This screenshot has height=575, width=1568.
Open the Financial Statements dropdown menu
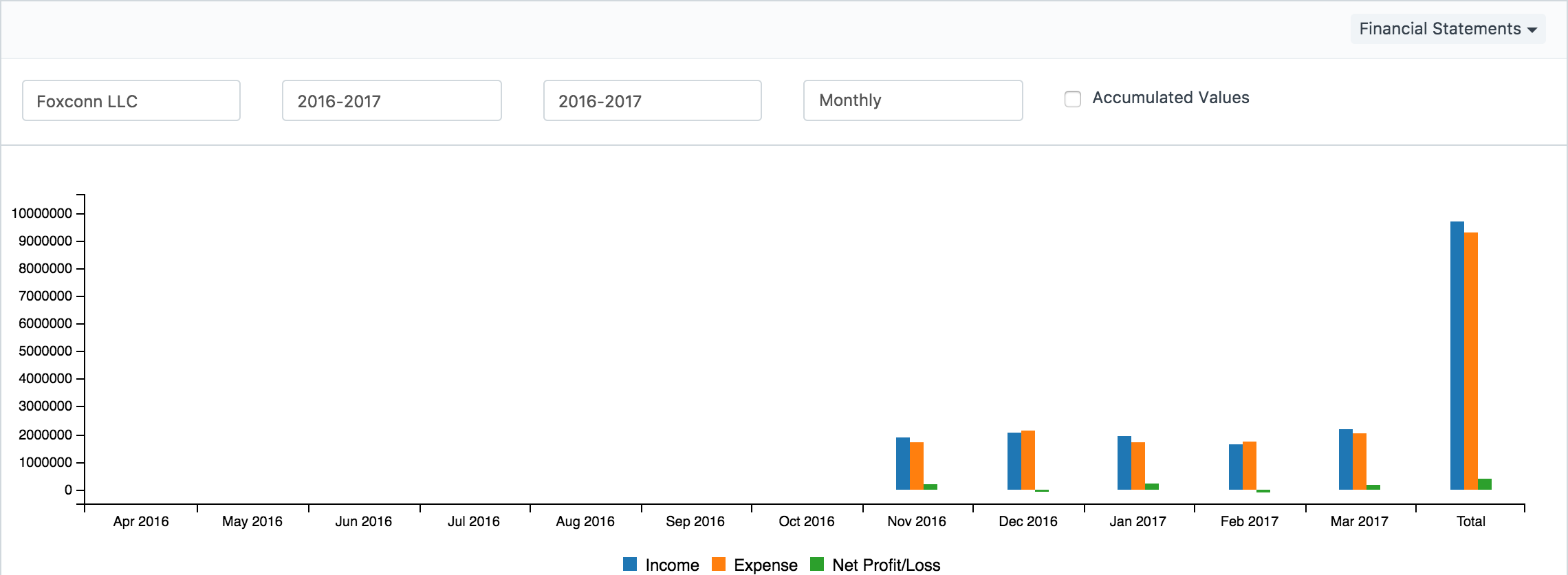pos(1448,29)
